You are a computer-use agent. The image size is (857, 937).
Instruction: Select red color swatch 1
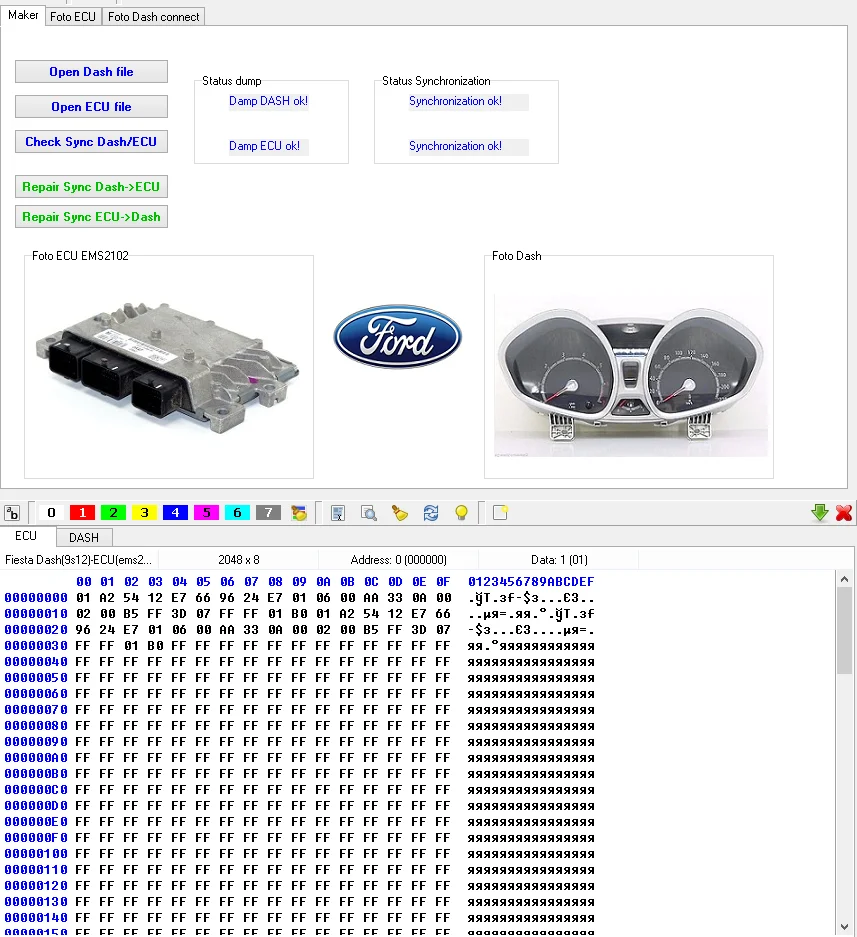tap(82, 513)
